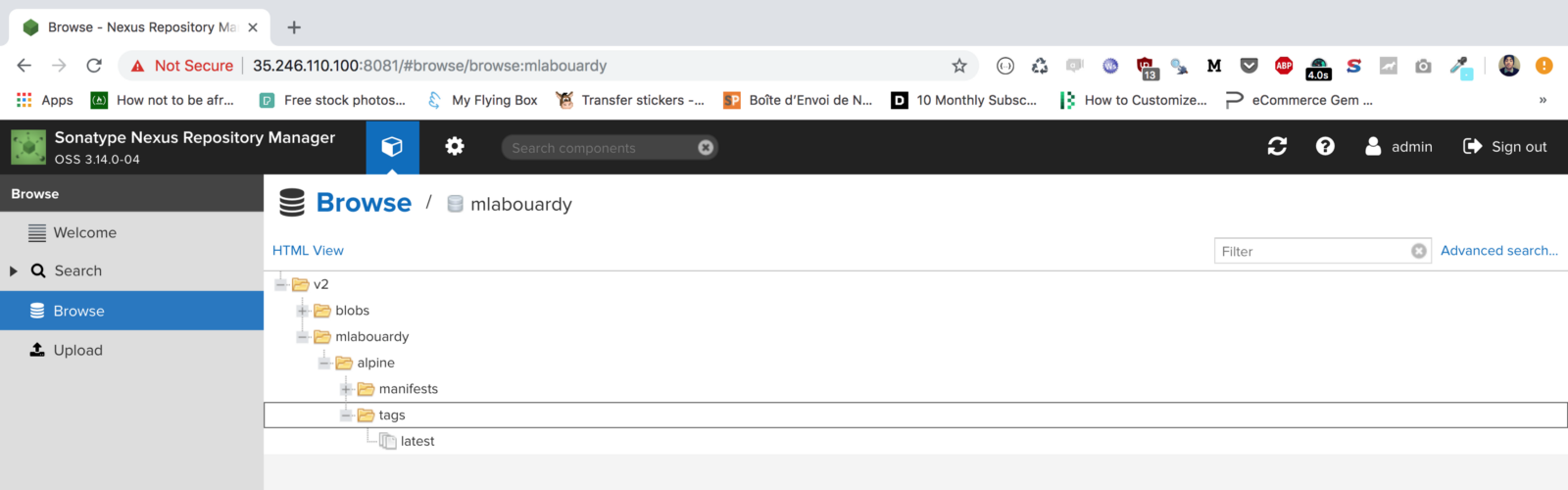The width and height of the screenshot is (1568, 490).
Task: Bookmark this page with star icon
Action: (x=959, y=66)
